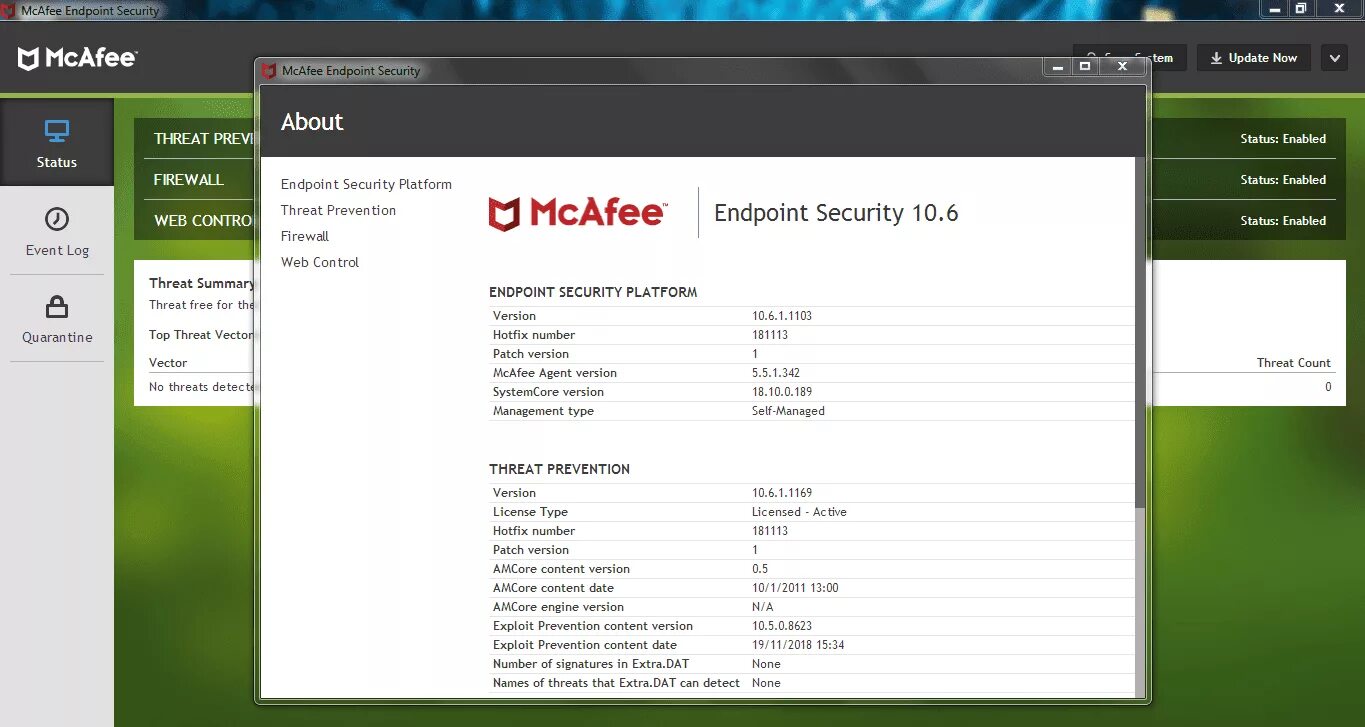Viewport: 1365px width, 727px height.
Task: Click the Threat Count column header
Action: (1294, 363)
